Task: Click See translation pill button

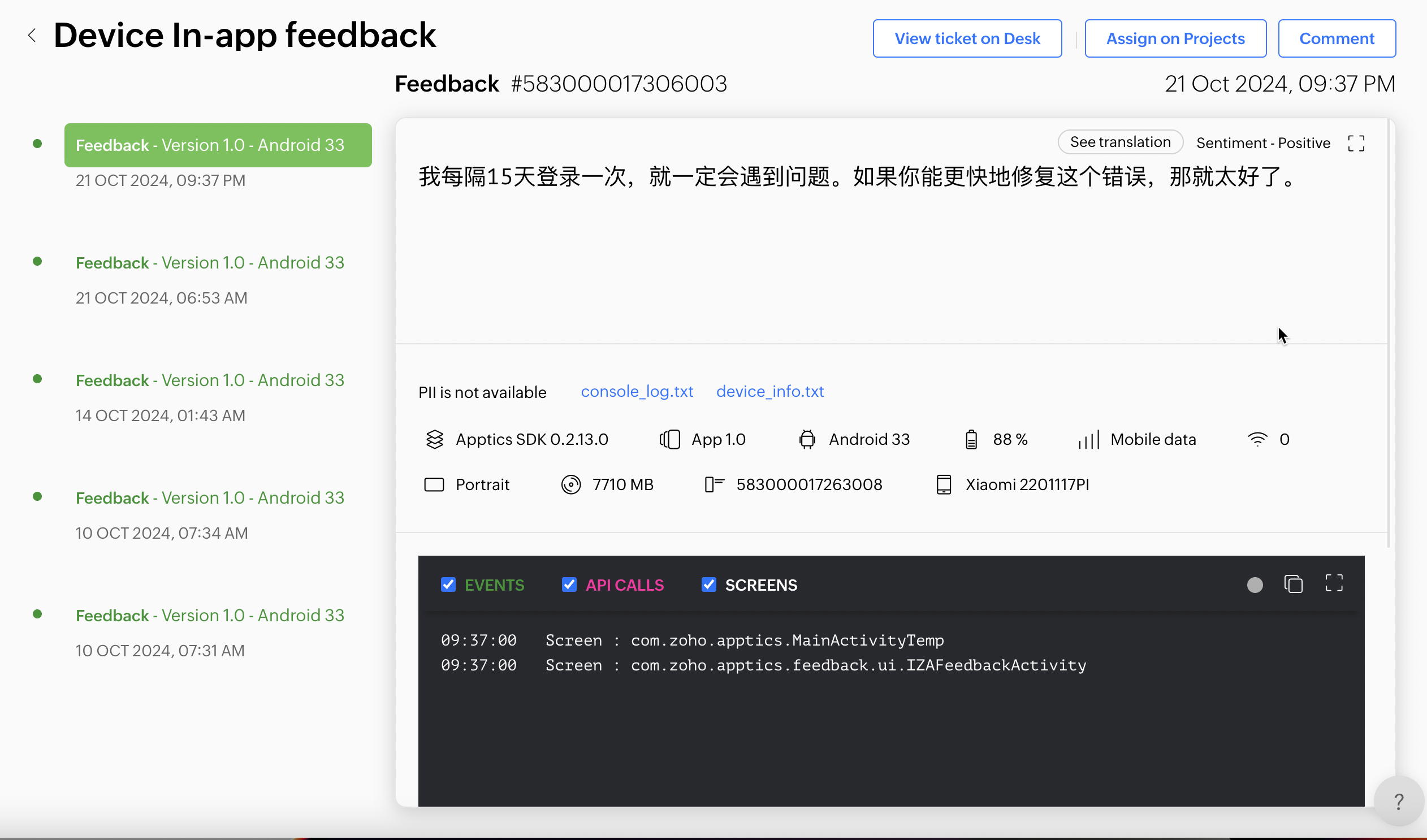Action: pyautogui.click(x=1119, y=142)
